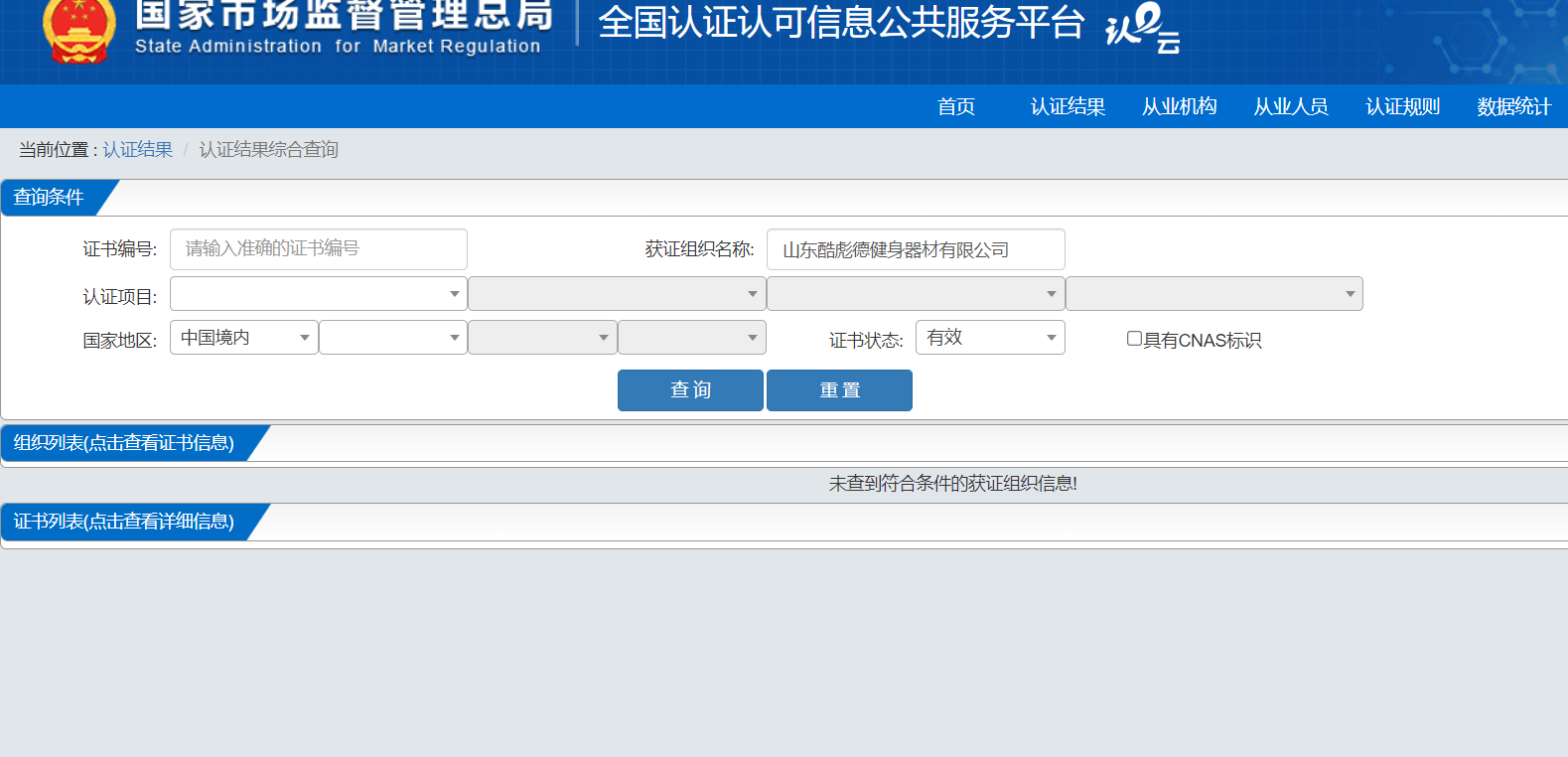Click the 认证结果综合查询 breadcrumb text
Screen dimensions: 1568x757
tap(268, 149)
